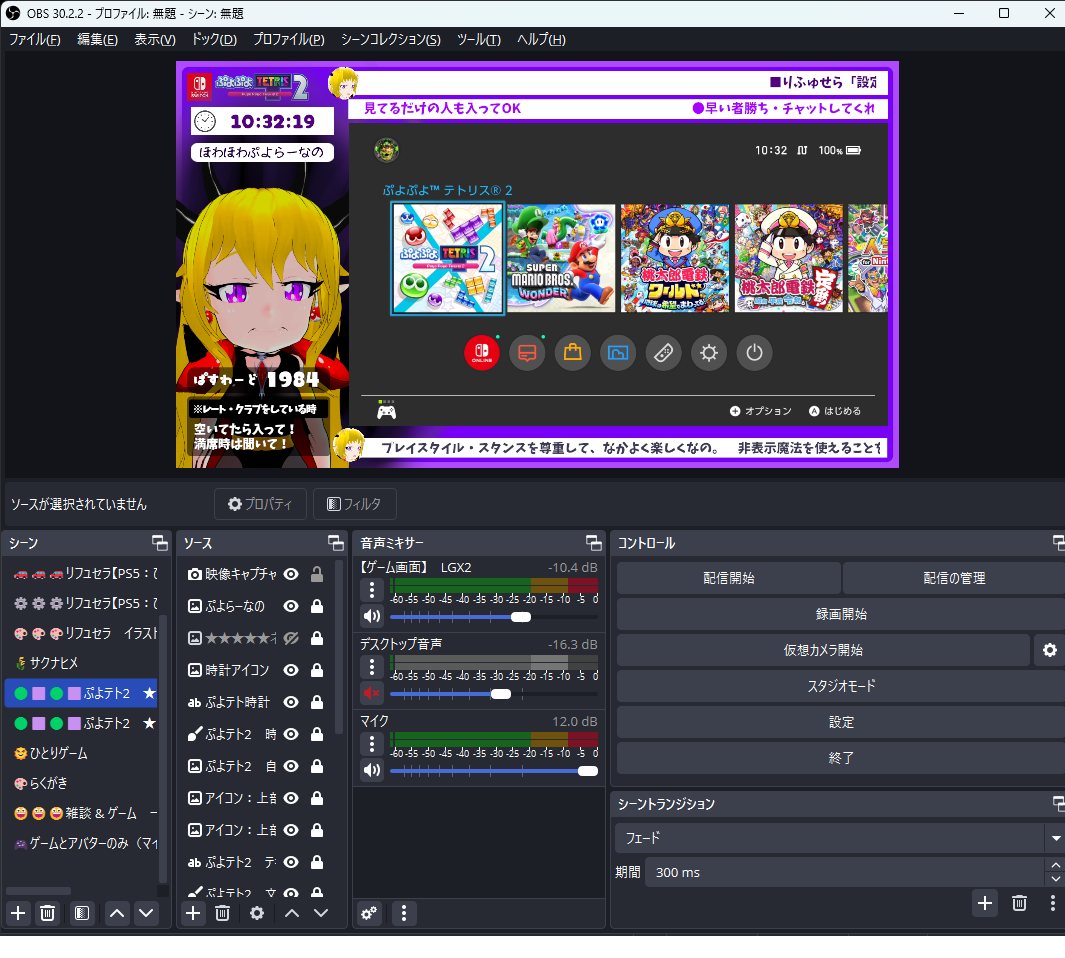Unmute the デスクトップ音声 speaker icon
Viewport: 1065px width, 958px height.
[x=372, y=693]
